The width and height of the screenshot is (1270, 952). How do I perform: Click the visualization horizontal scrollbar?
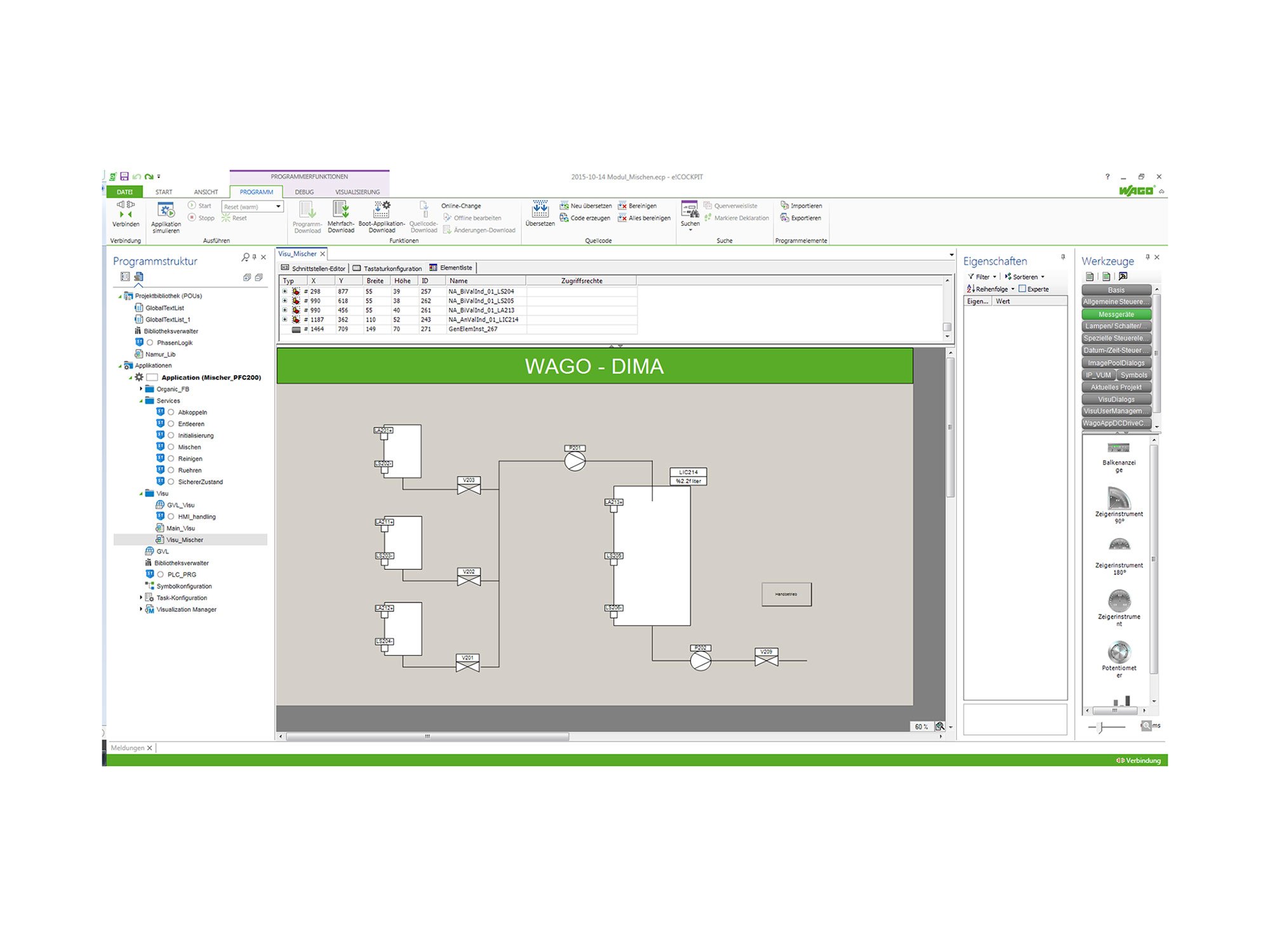[x=427, y=736]
